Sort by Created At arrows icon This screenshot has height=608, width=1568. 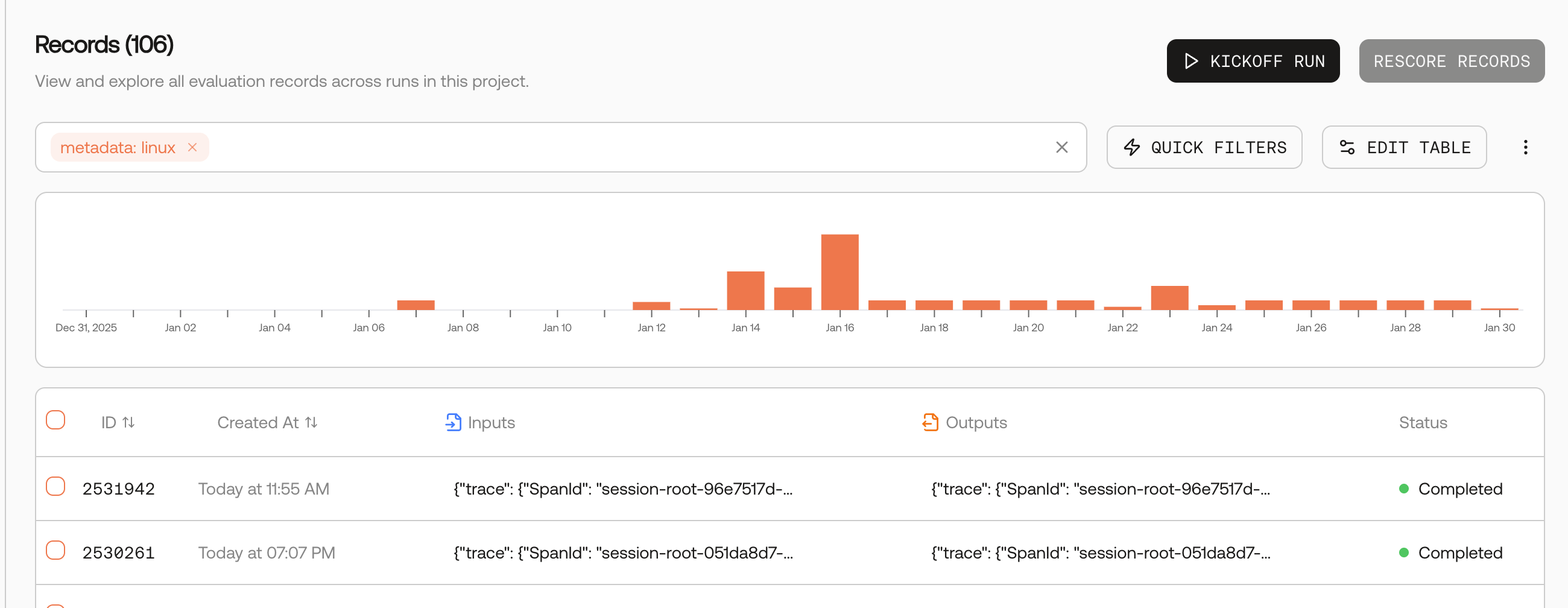[311, 422]
